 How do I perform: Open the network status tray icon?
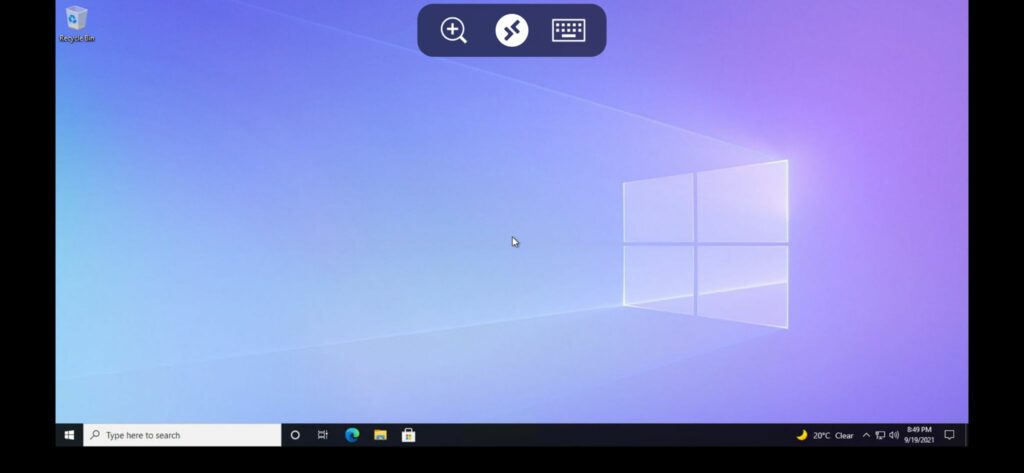pos(880,435)
